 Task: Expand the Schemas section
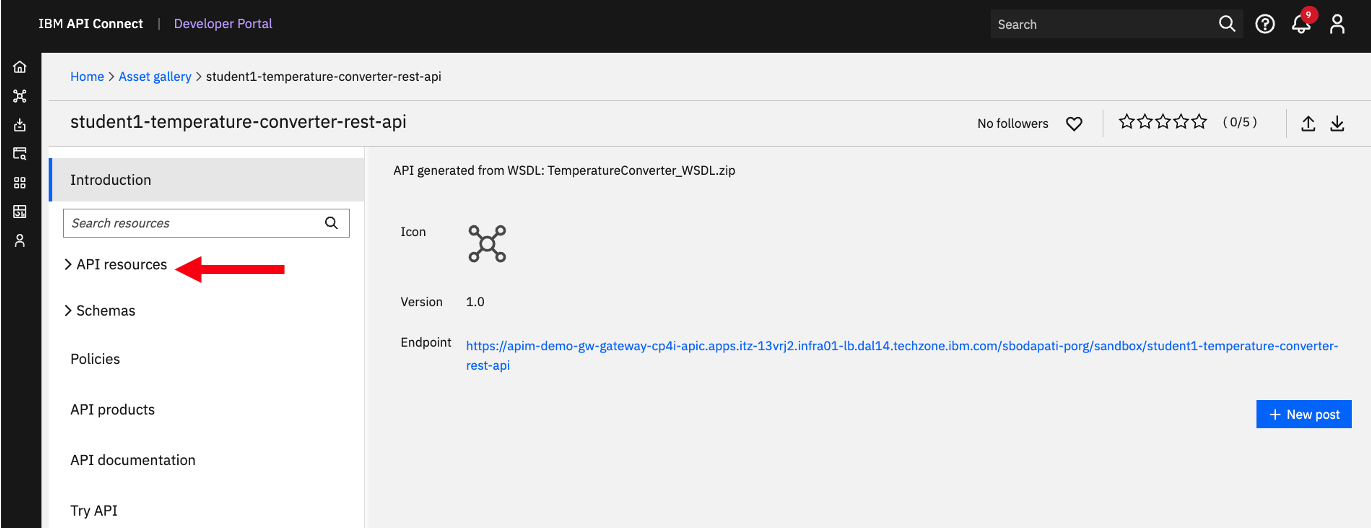[x=100, y=311]
